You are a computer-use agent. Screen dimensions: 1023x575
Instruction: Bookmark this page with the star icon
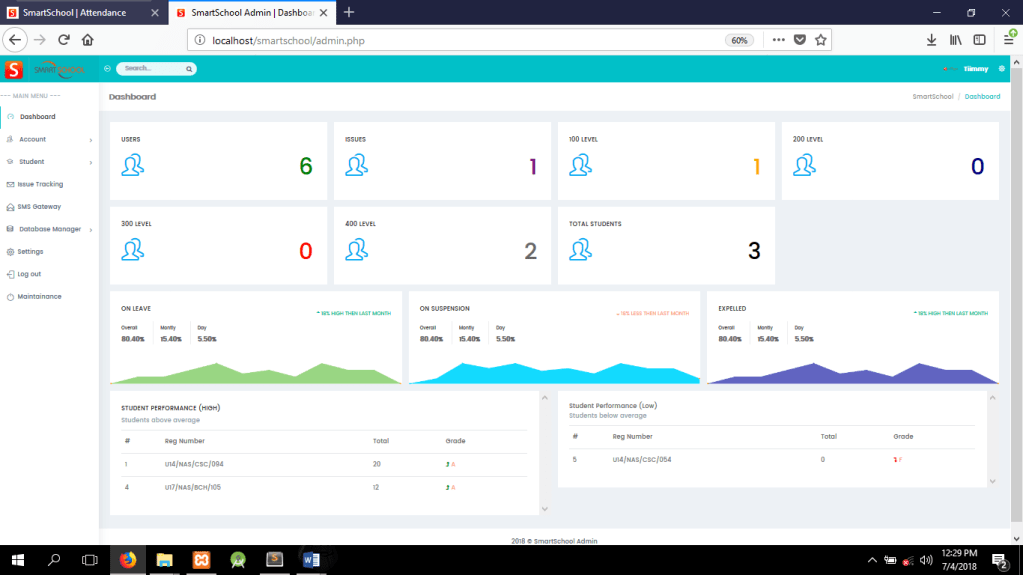coord(821,40)
